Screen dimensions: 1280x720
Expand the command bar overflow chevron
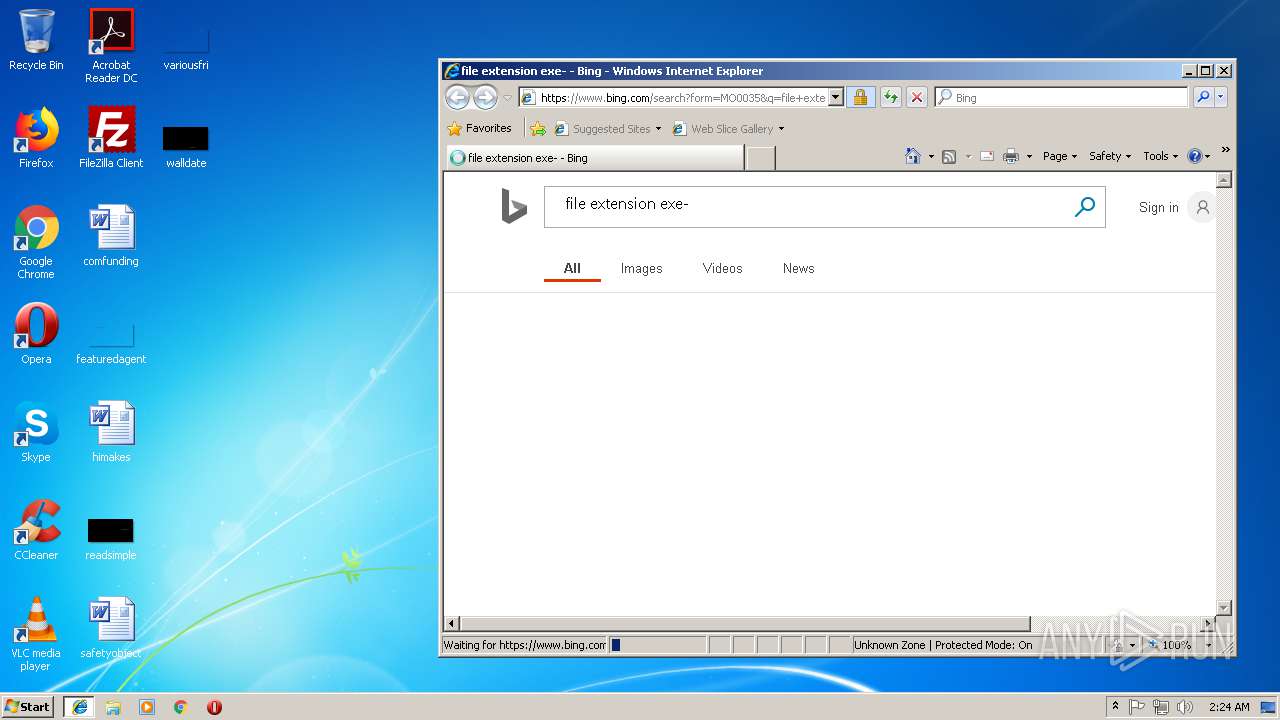[x=1225, y=150]
